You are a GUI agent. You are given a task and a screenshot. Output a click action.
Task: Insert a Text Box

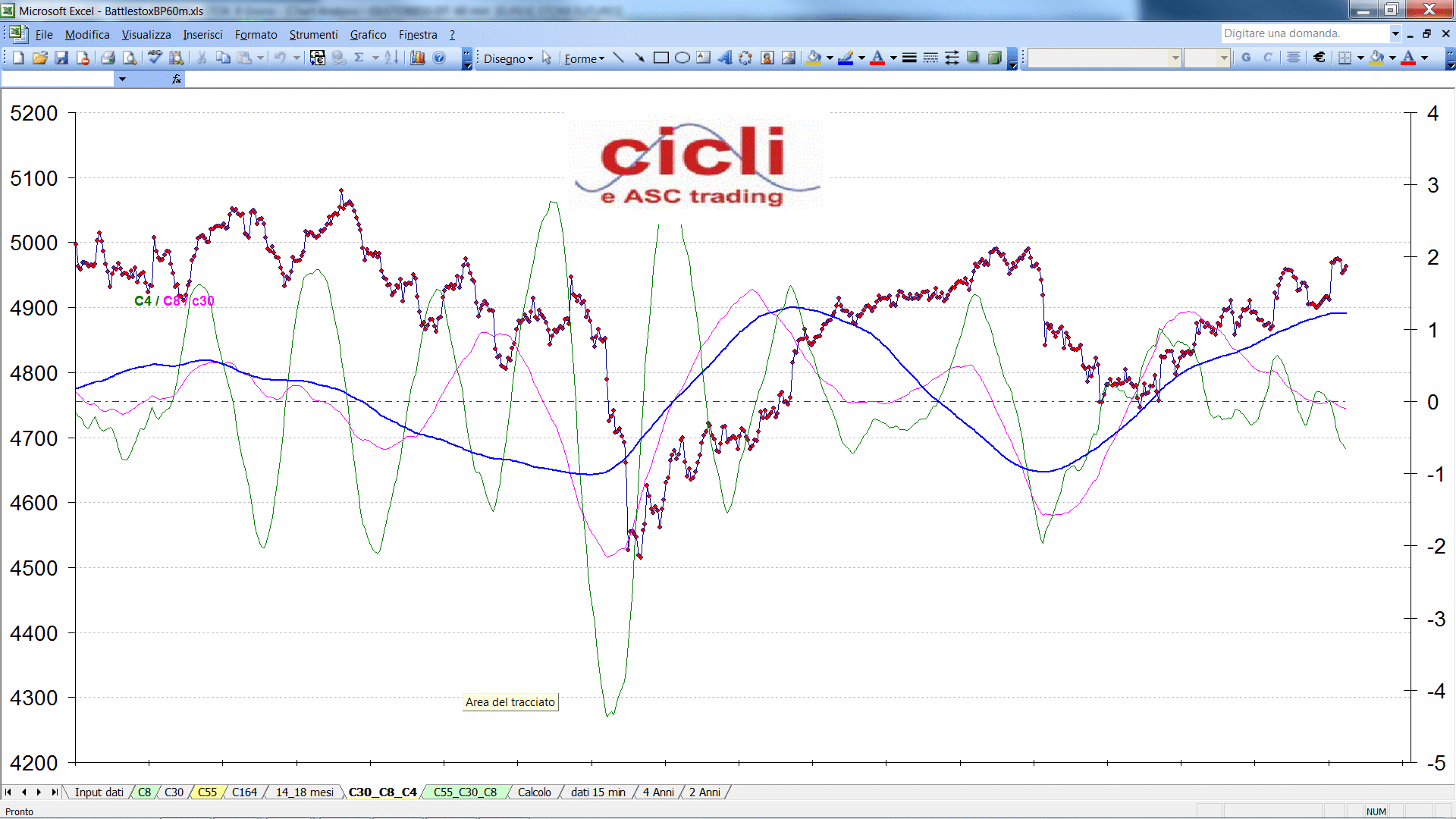click(x=704, y=58)
